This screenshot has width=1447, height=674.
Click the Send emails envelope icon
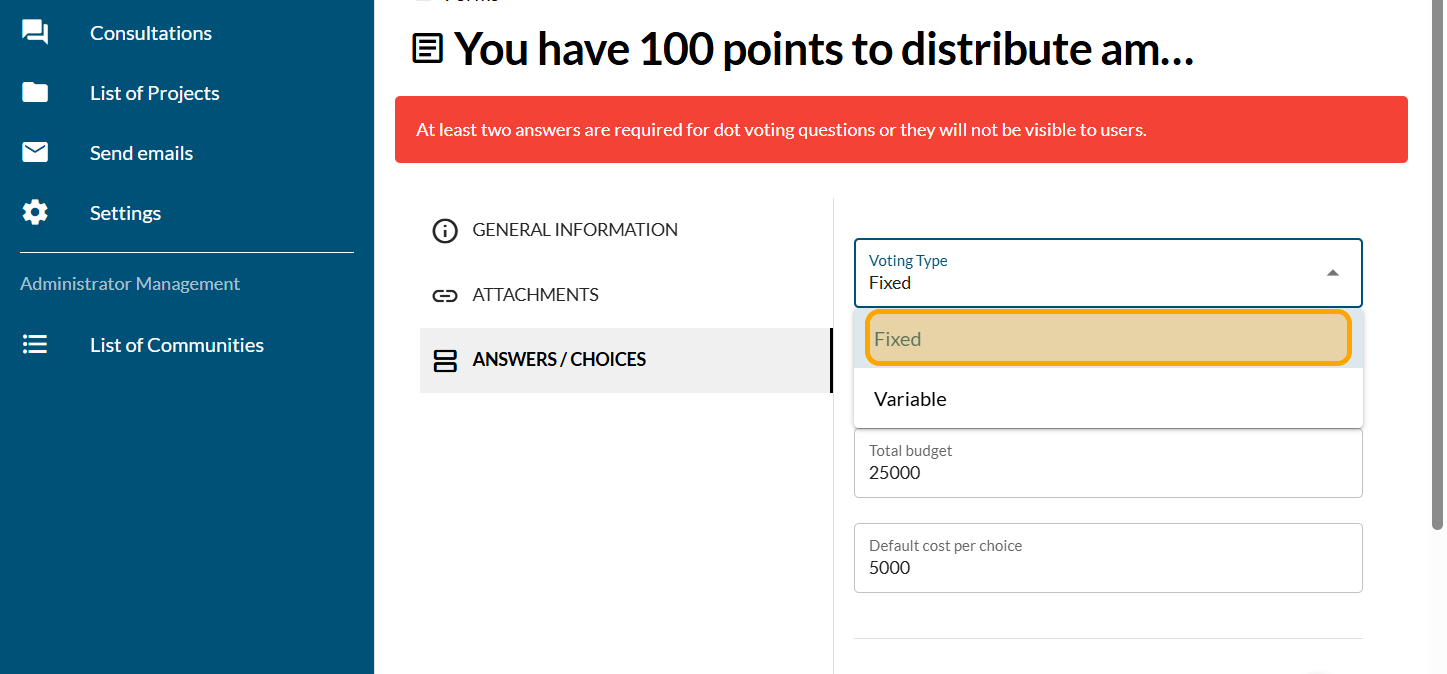click(35, 153)
